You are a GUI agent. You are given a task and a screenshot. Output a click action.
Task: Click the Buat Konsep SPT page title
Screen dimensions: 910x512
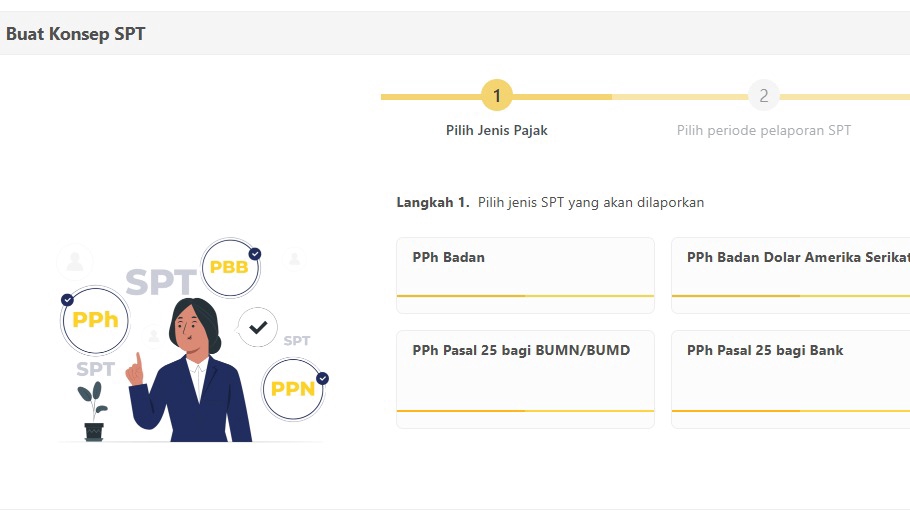click(x=76, y=34)
